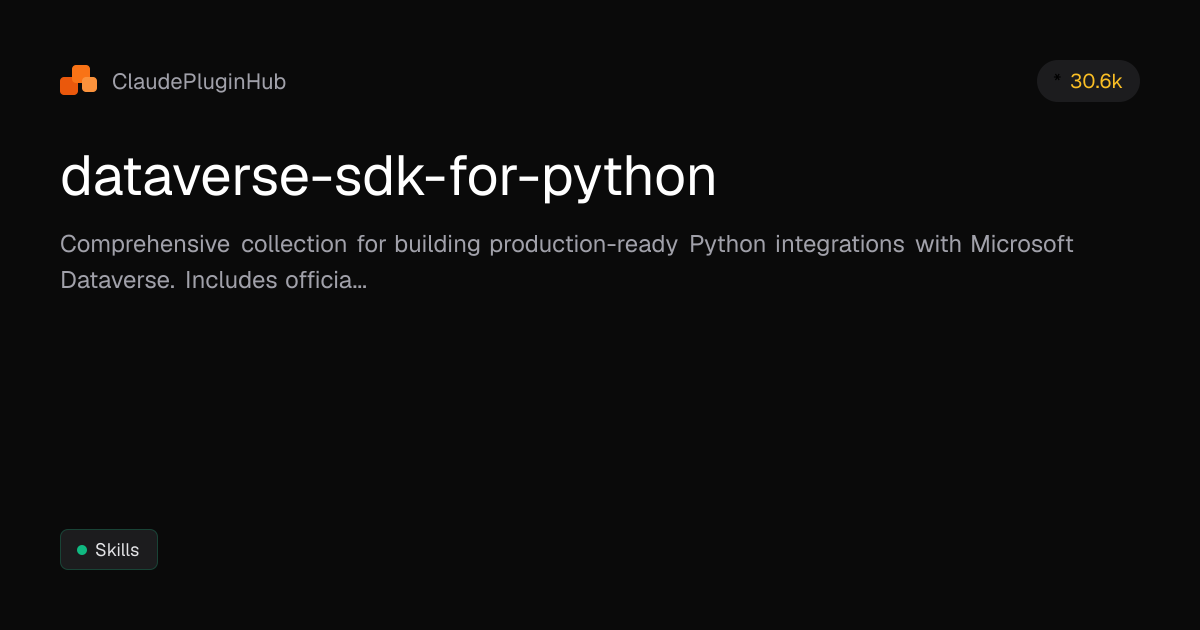Click the word "Dataverse." on the second description line
1200x630 pixels.
click(118, 280)
